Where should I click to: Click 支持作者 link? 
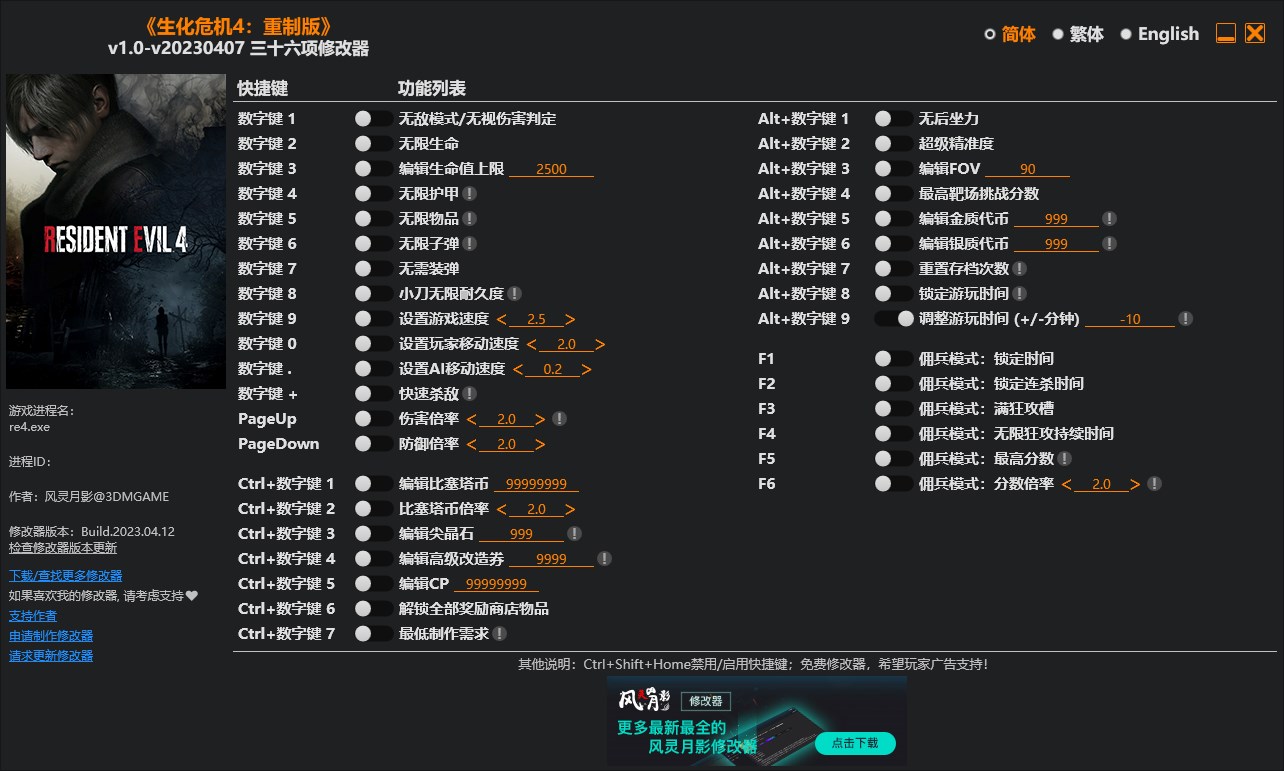click(33, 615)
